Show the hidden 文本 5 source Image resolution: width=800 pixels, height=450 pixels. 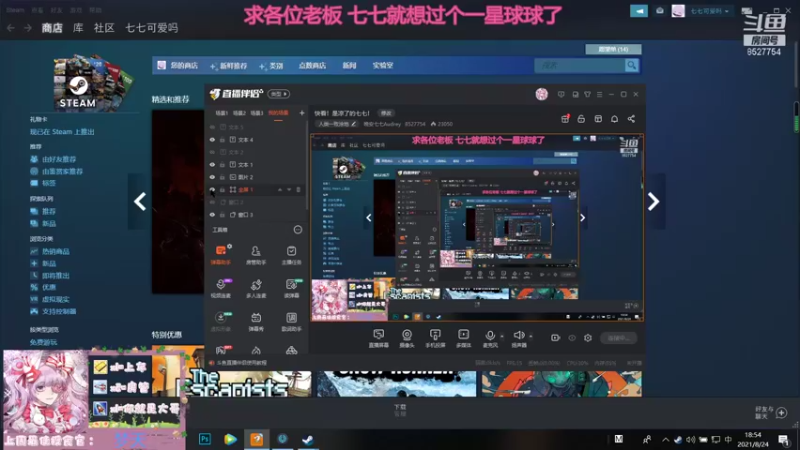(x=212, y=127)
